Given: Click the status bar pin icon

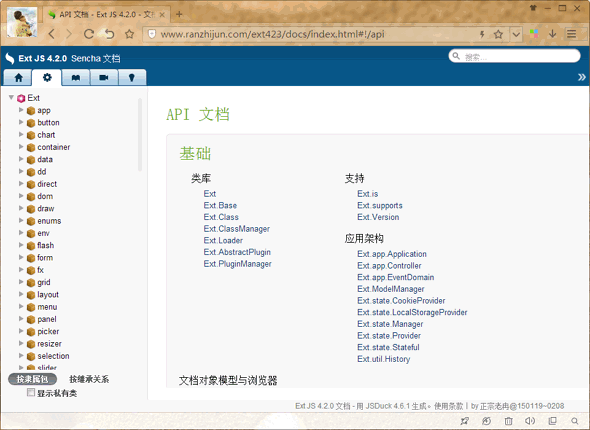Looking at the screenshot, I should click(x=465, y=421).
